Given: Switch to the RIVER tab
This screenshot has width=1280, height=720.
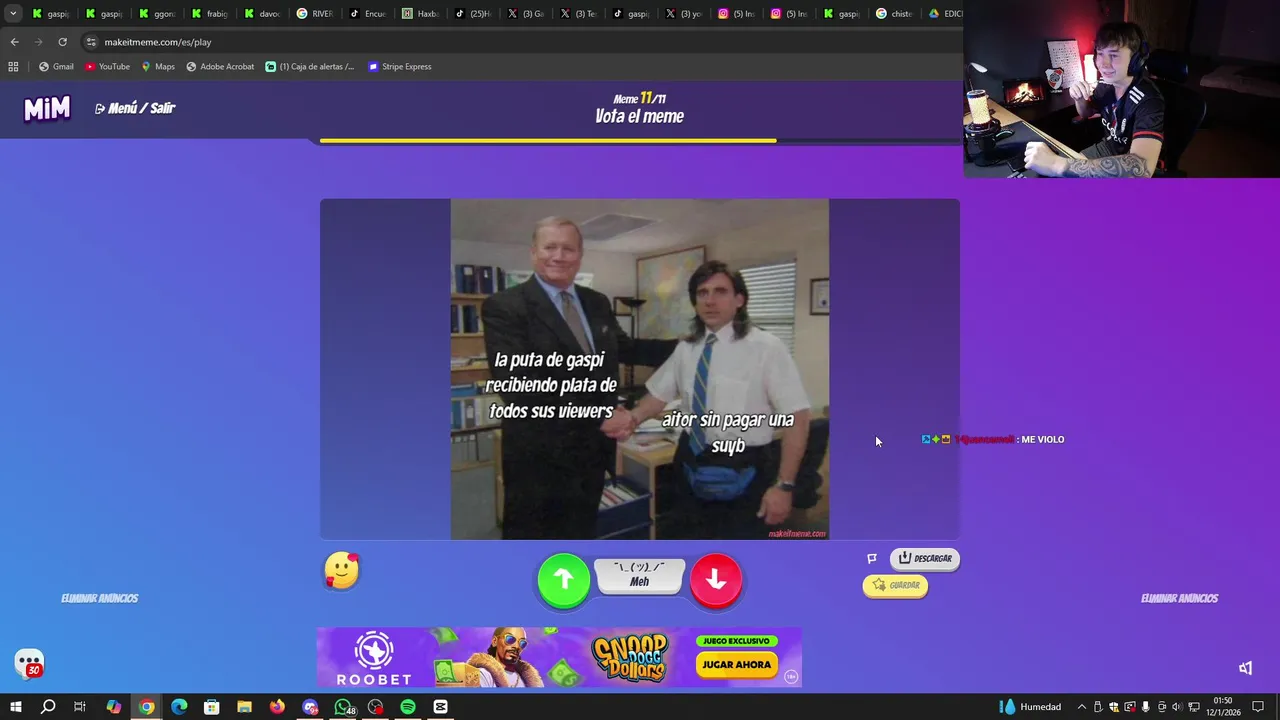Looking at the screenshot, I should [315, 13].
